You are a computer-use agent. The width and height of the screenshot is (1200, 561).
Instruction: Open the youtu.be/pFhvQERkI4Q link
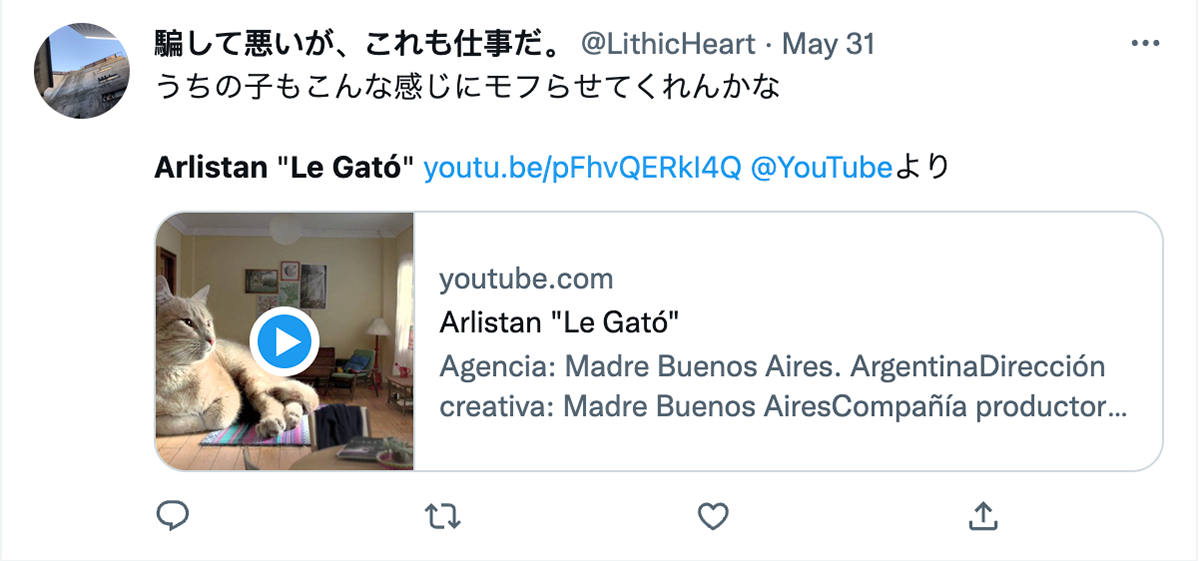click(x=583, y=168)
